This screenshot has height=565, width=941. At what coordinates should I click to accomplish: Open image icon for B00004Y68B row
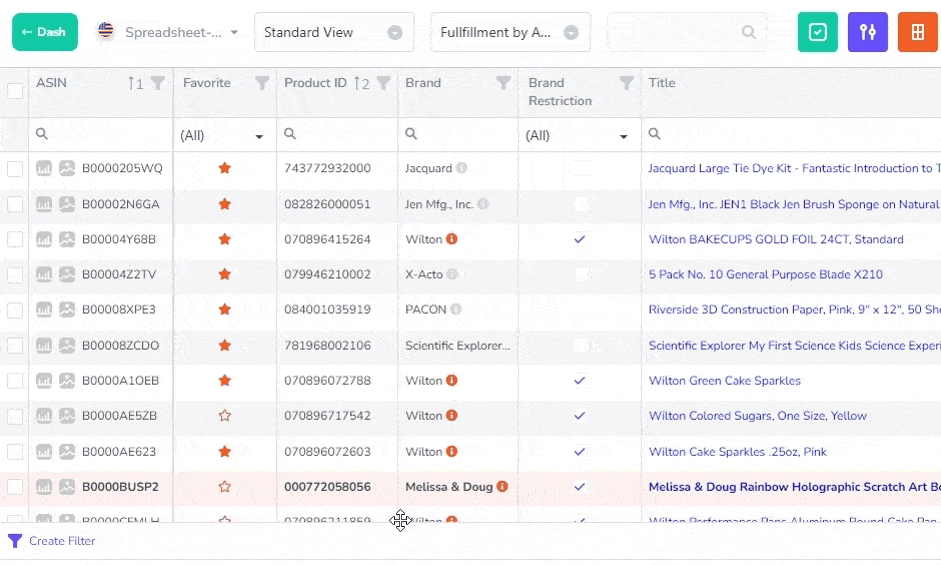click(67, 239)
